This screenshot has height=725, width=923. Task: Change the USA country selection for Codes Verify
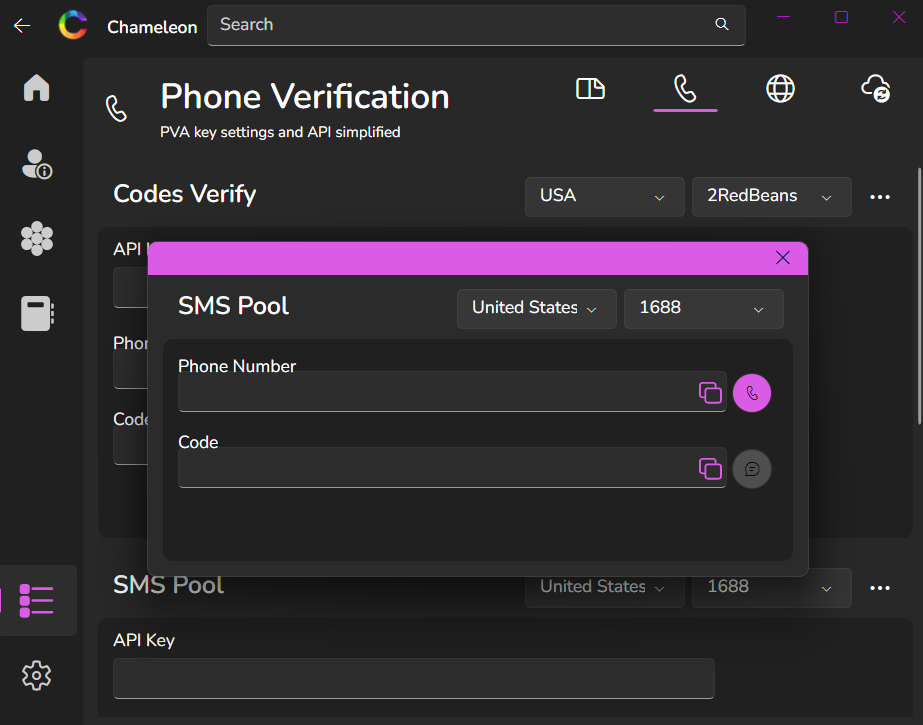(604, 197)
